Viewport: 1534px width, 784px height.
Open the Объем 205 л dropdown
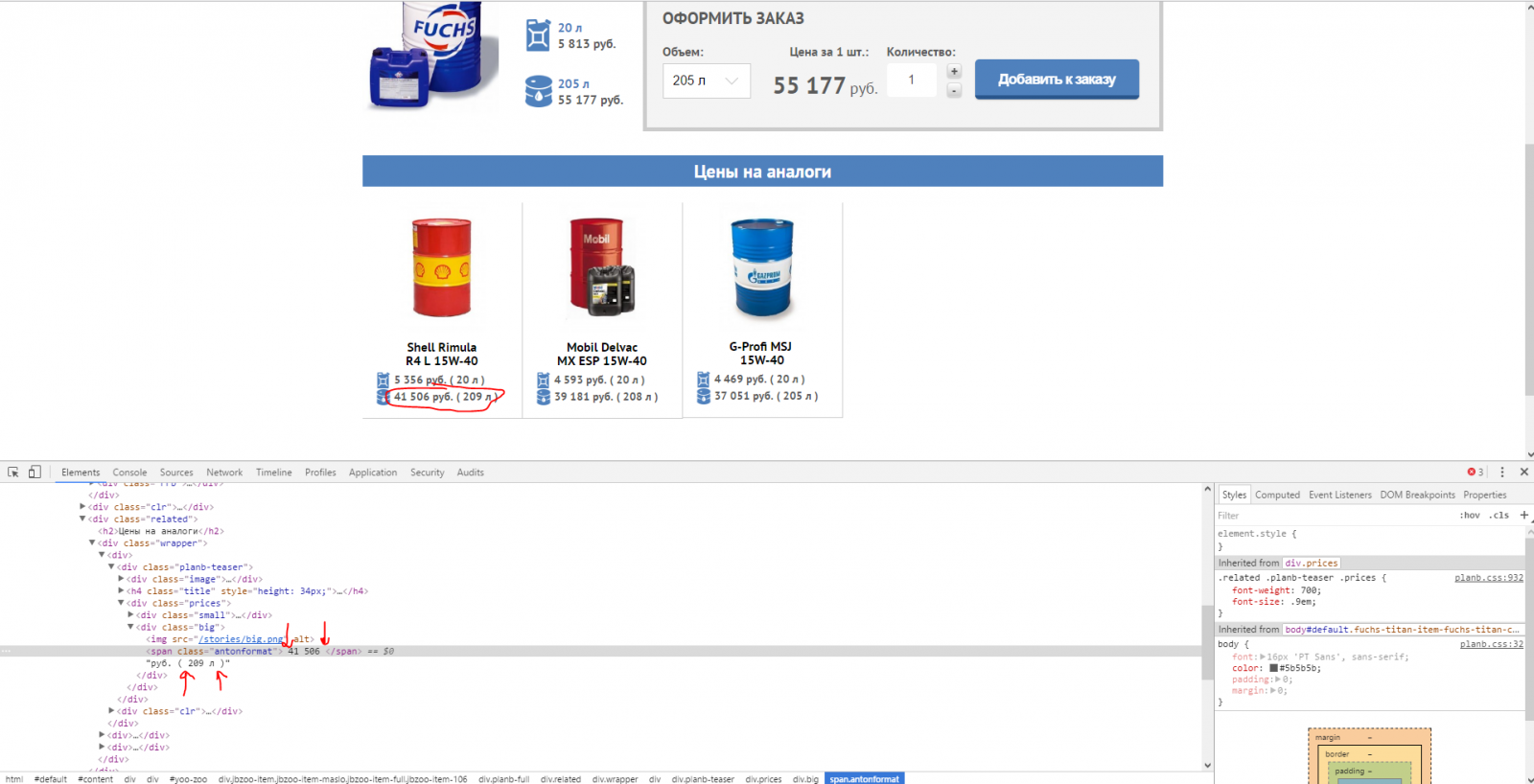point(707,81)
